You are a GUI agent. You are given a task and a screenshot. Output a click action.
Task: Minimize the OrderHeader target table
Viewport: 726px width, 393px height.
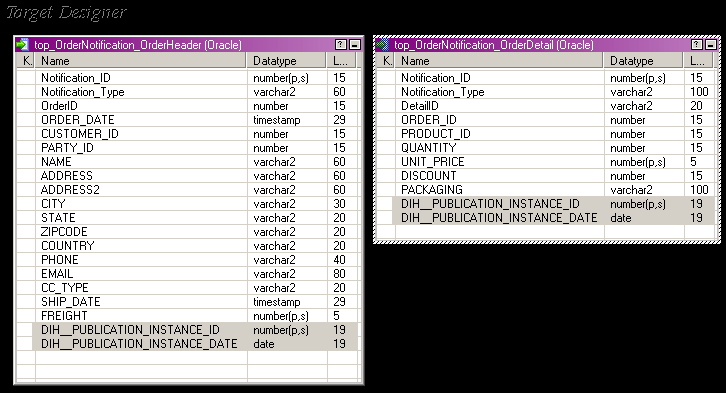(x=355, y=44)
